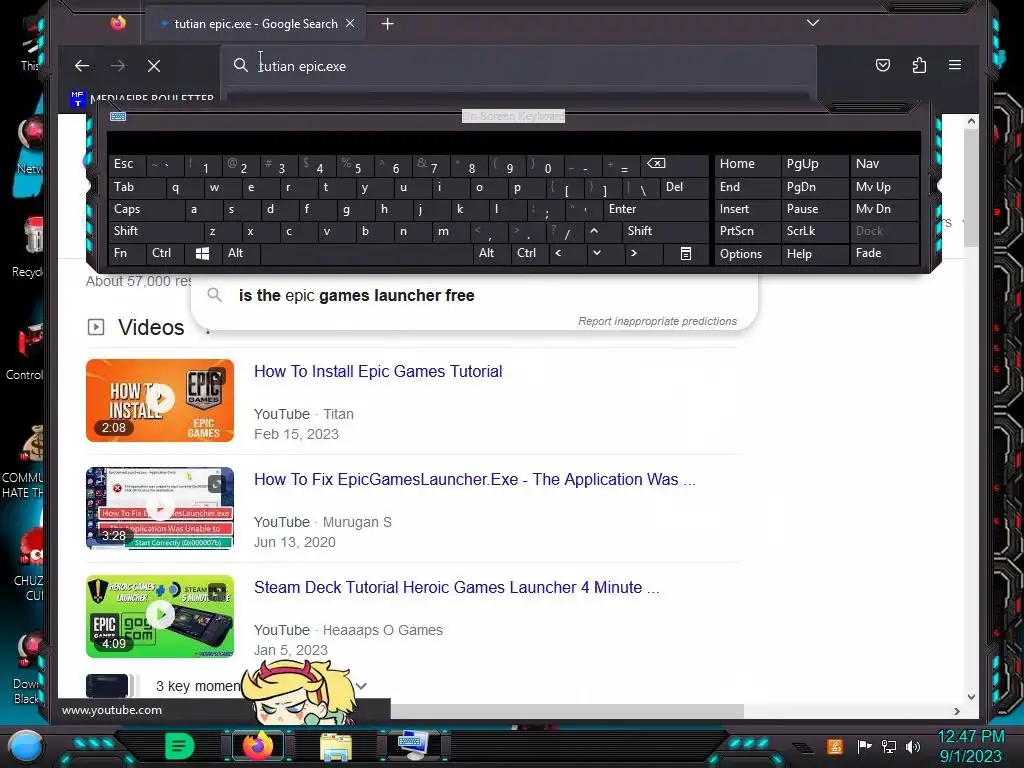Click the Tab key on keyboard
This screenshot has width=1024, height=768.
pos(136,187)
